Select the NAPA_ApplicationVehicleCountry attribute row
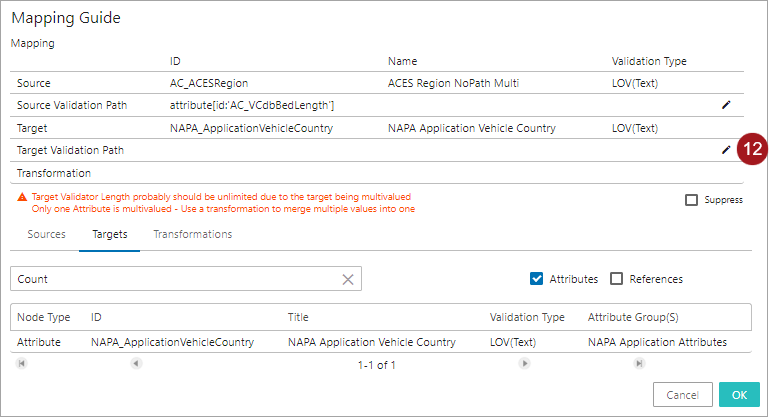The height and width of the screenshot is (417, 769). pos(172,342)
